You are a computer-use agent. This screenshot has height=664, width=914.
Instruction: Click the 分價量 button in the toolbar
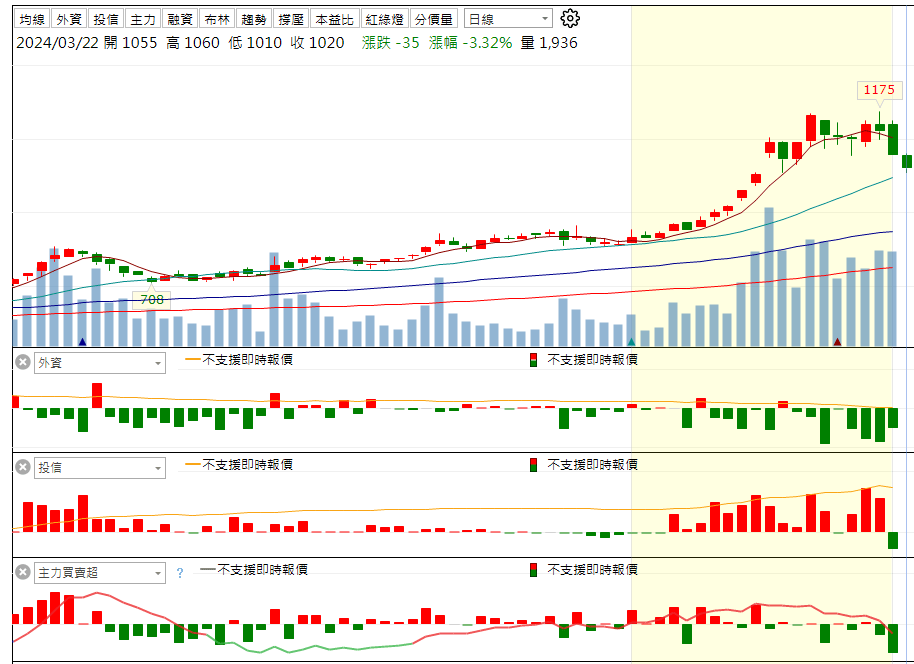coord(433,19)
